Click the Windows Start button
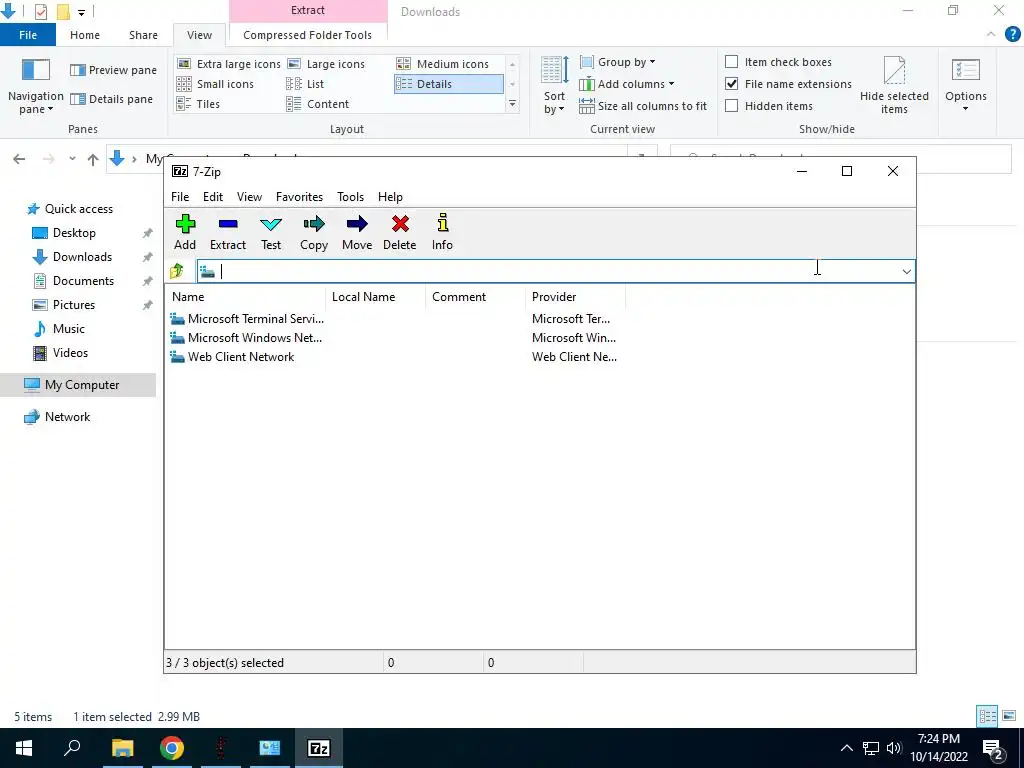This screenshot has width=1024, height=768. coord(24,748)
